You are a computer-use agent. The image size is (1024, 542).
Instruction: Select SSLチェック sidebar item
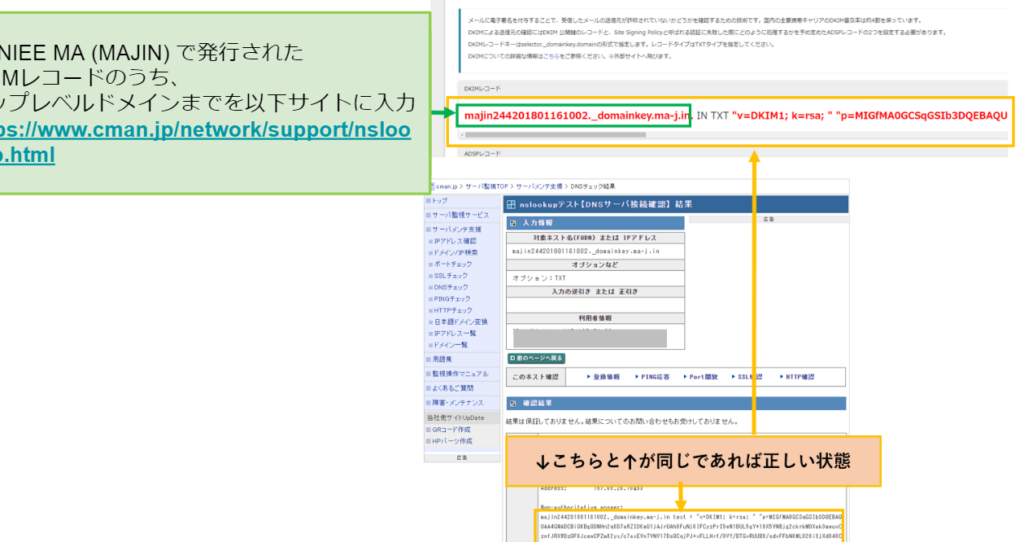451,275
